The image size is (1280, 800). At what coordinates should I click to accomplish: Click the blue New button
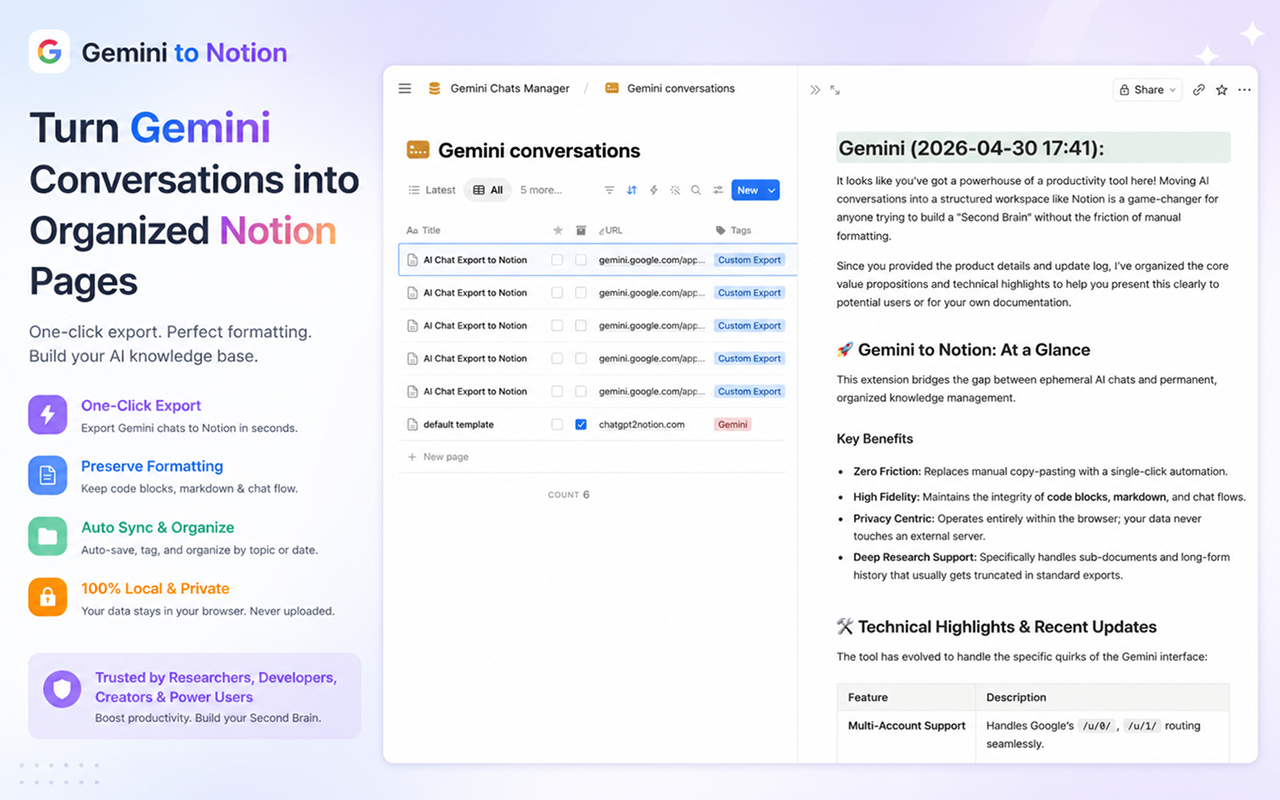click(x=748, y=190)
